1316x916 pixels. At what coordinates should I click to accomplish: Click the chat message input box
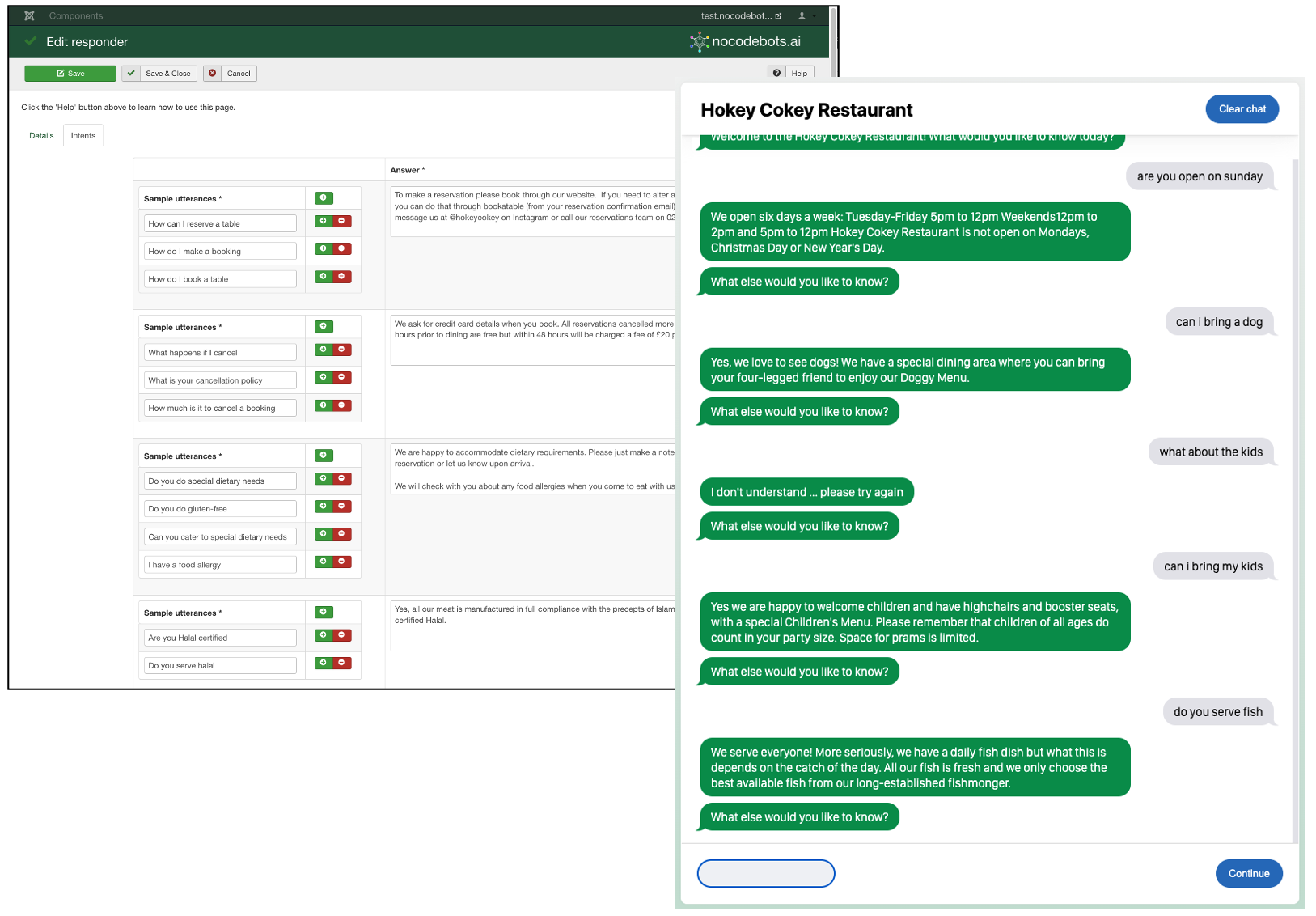click(765, 873)
